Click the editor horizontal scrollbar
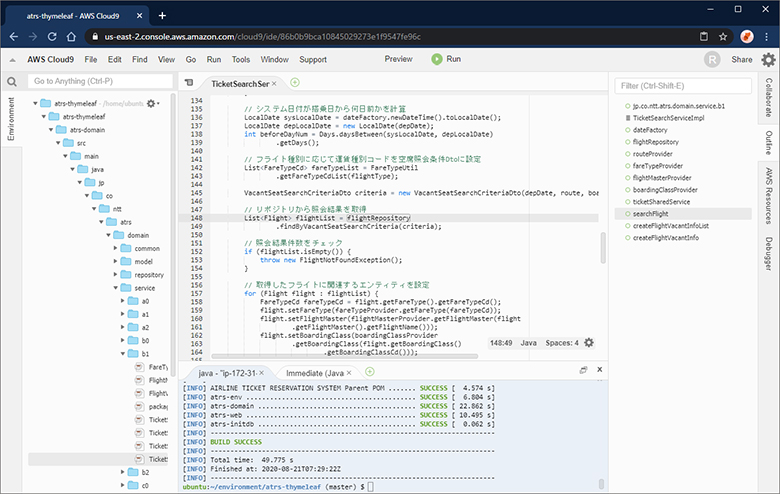The image size is (780, 494). (x=344, y=356)
